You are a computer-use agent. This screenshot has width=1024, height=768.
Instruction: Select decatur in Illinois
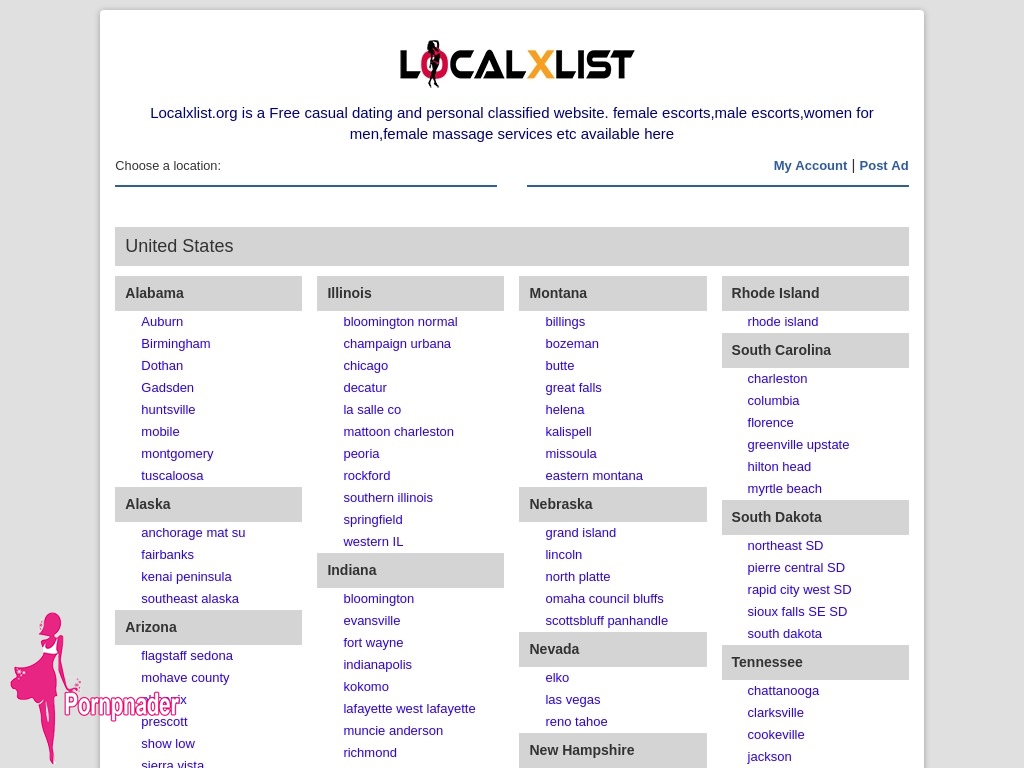365,387
